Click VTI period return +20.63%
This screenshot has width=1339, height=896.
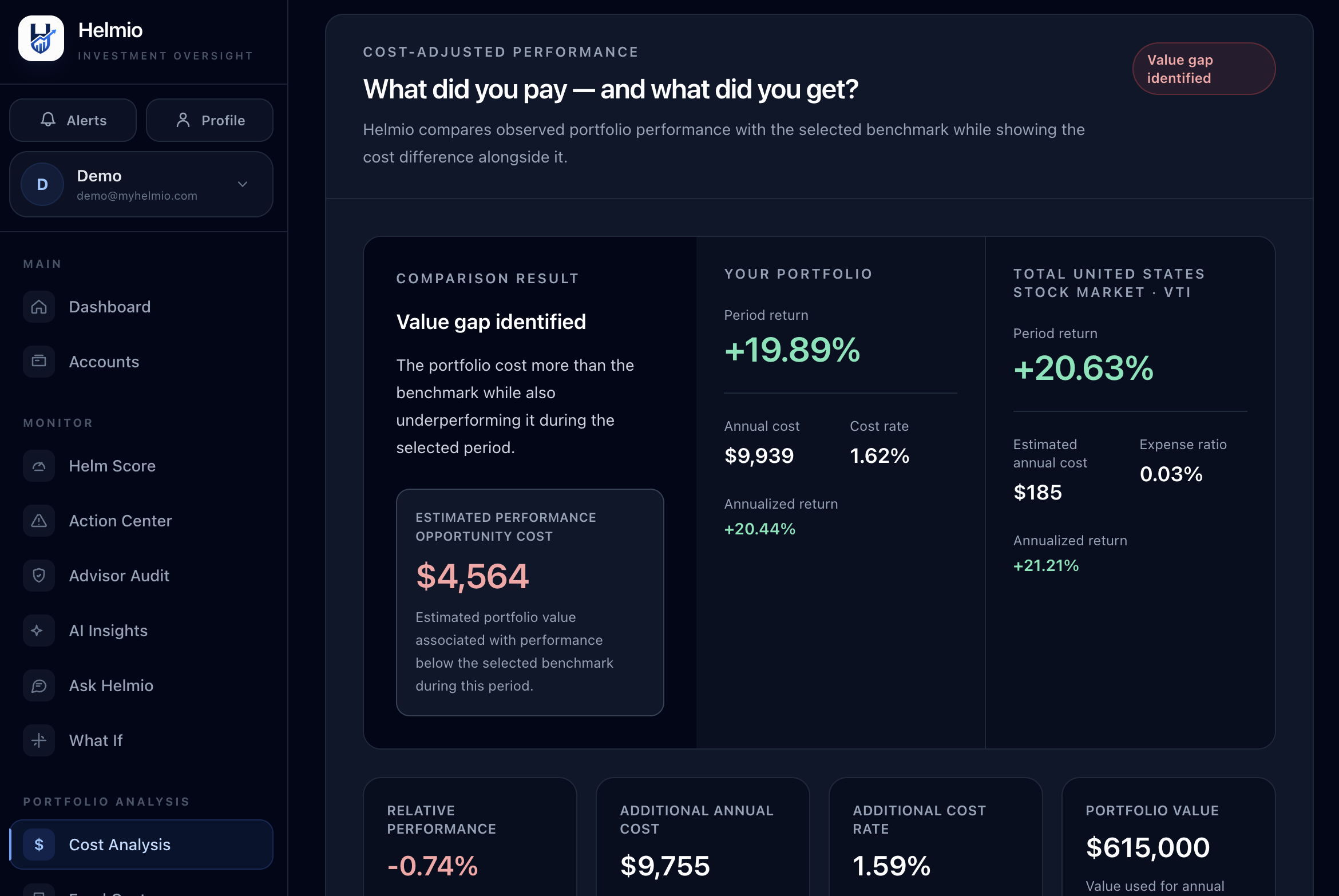pos(1083,368)
